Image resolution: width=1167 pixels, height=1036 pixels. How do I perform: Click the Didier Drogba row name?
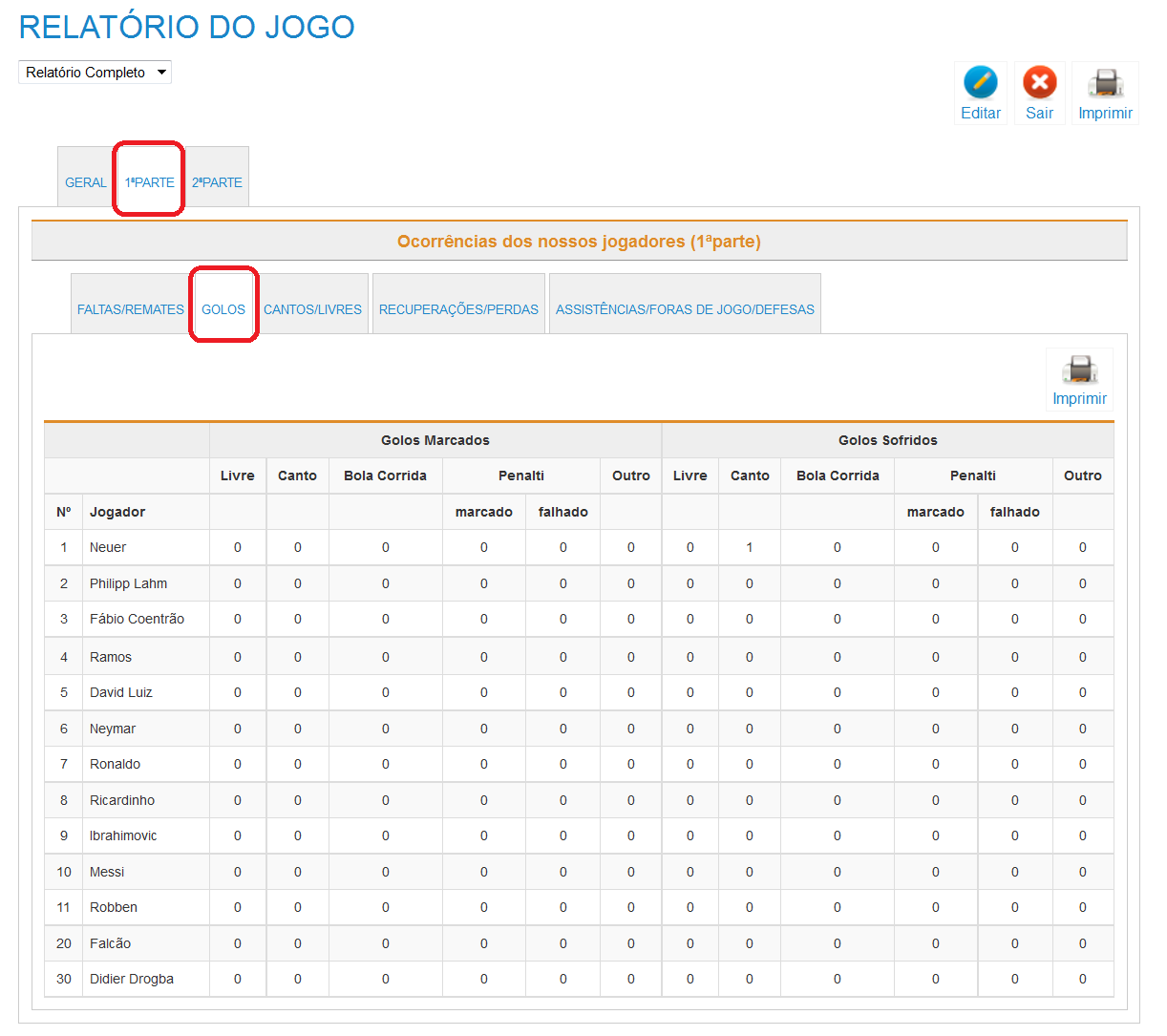[x=132, y=979]
